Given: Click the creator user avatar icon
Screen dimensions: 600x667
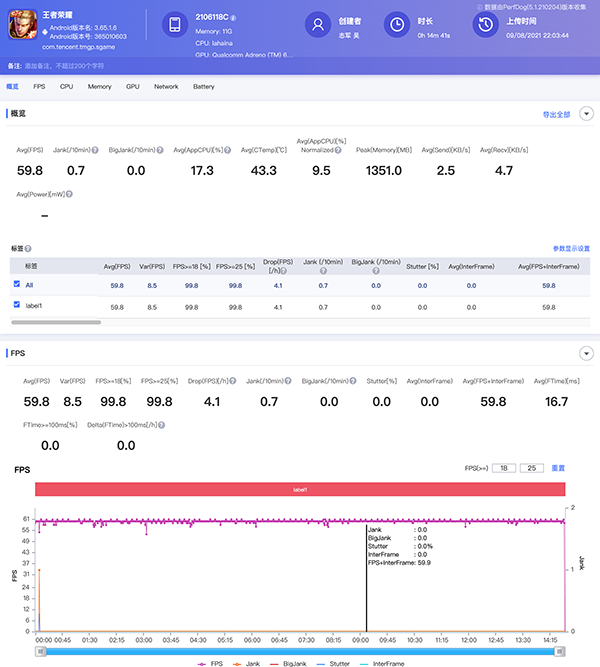Looking at the screenshot, I should tap(317, 25).
